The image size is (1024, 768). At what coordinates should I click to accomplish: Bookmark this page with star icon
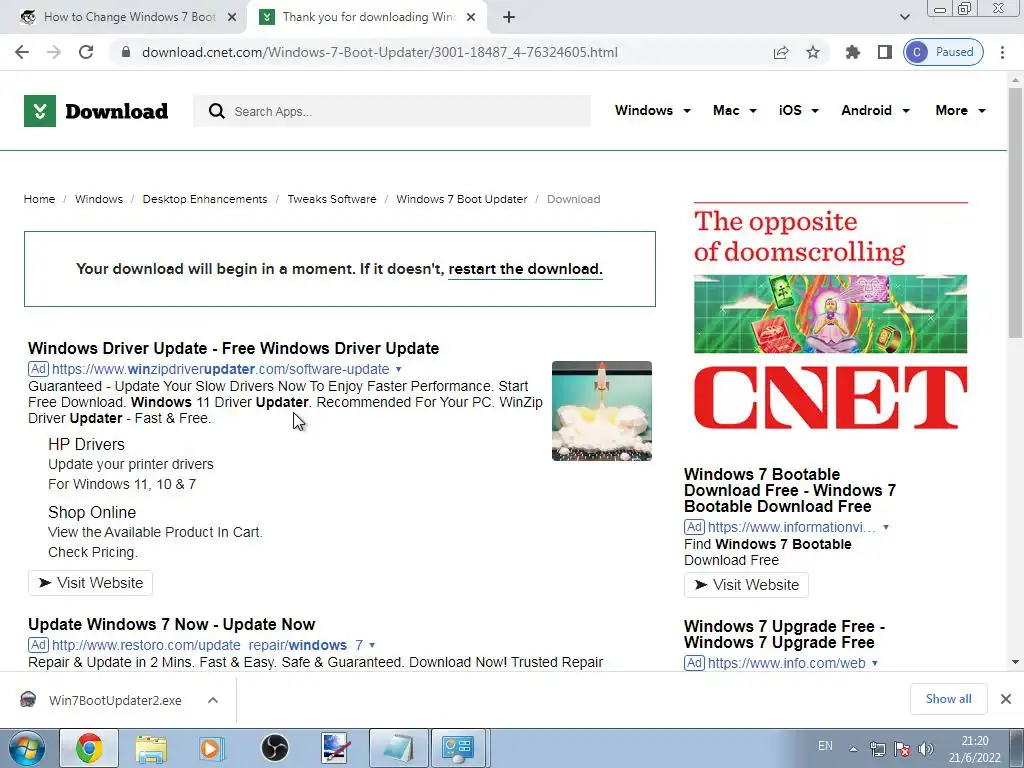pos(812,52)
